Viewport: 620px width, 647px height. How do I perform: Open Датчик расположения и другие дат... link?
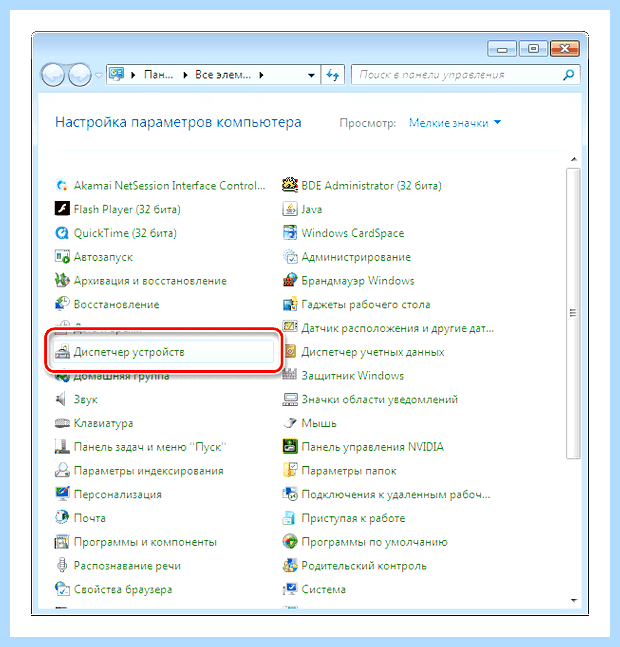[397, 328]
